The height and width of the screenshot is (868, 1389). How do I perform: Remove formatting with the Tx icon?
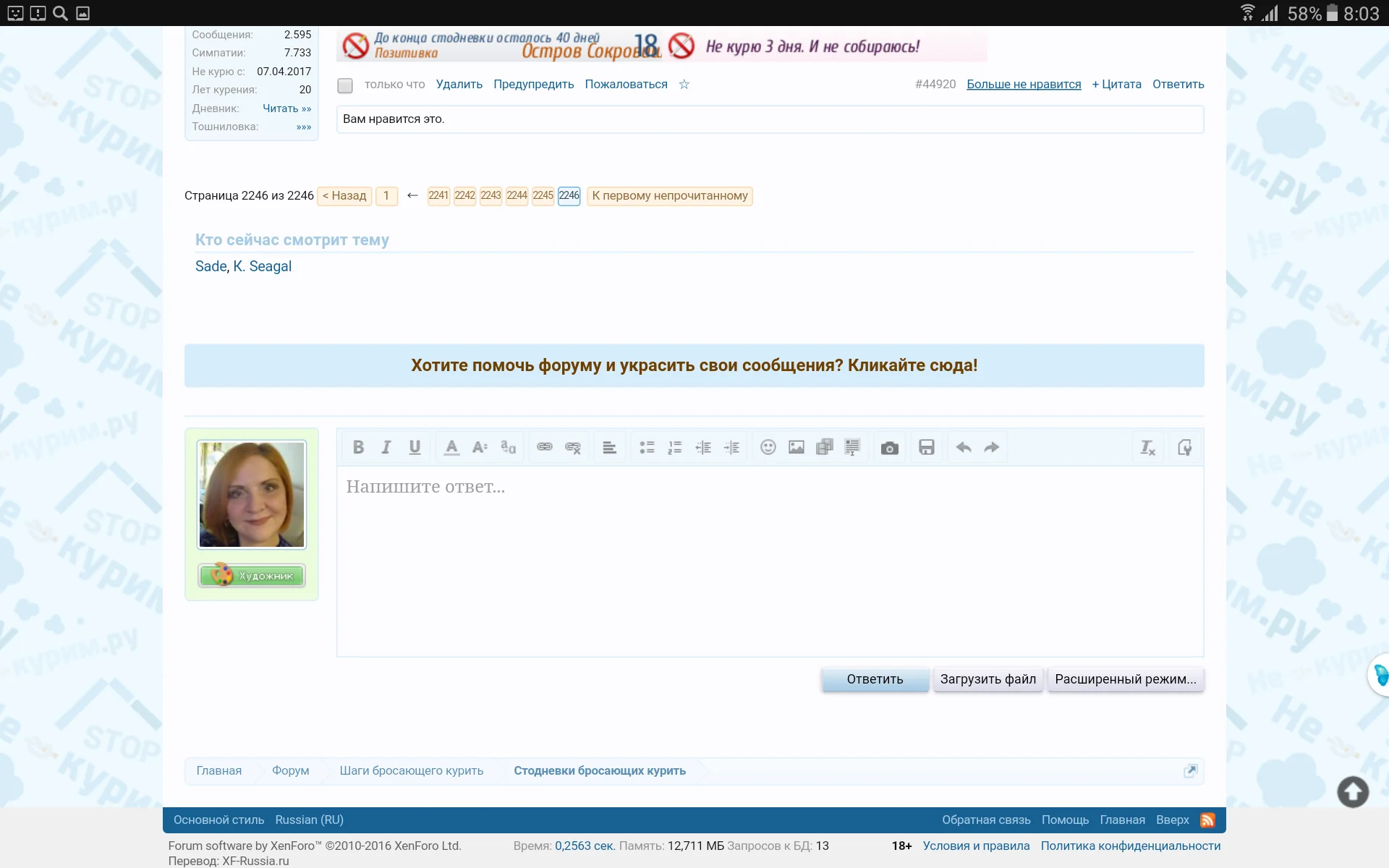coord(1147,447)
